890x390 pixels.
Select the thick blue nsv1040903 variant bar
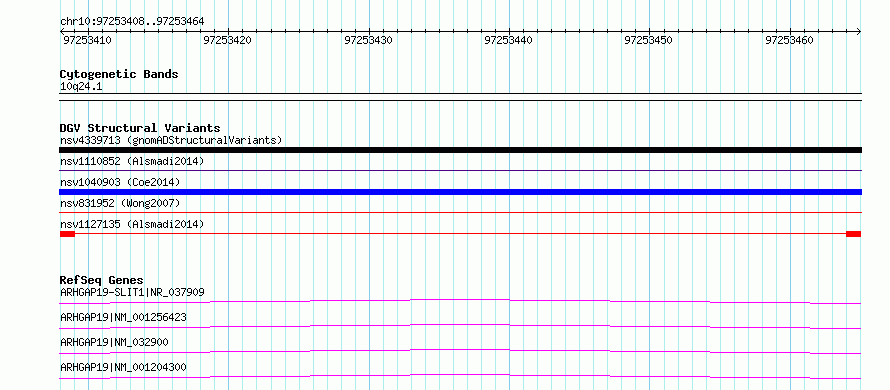tap(460, 192)
